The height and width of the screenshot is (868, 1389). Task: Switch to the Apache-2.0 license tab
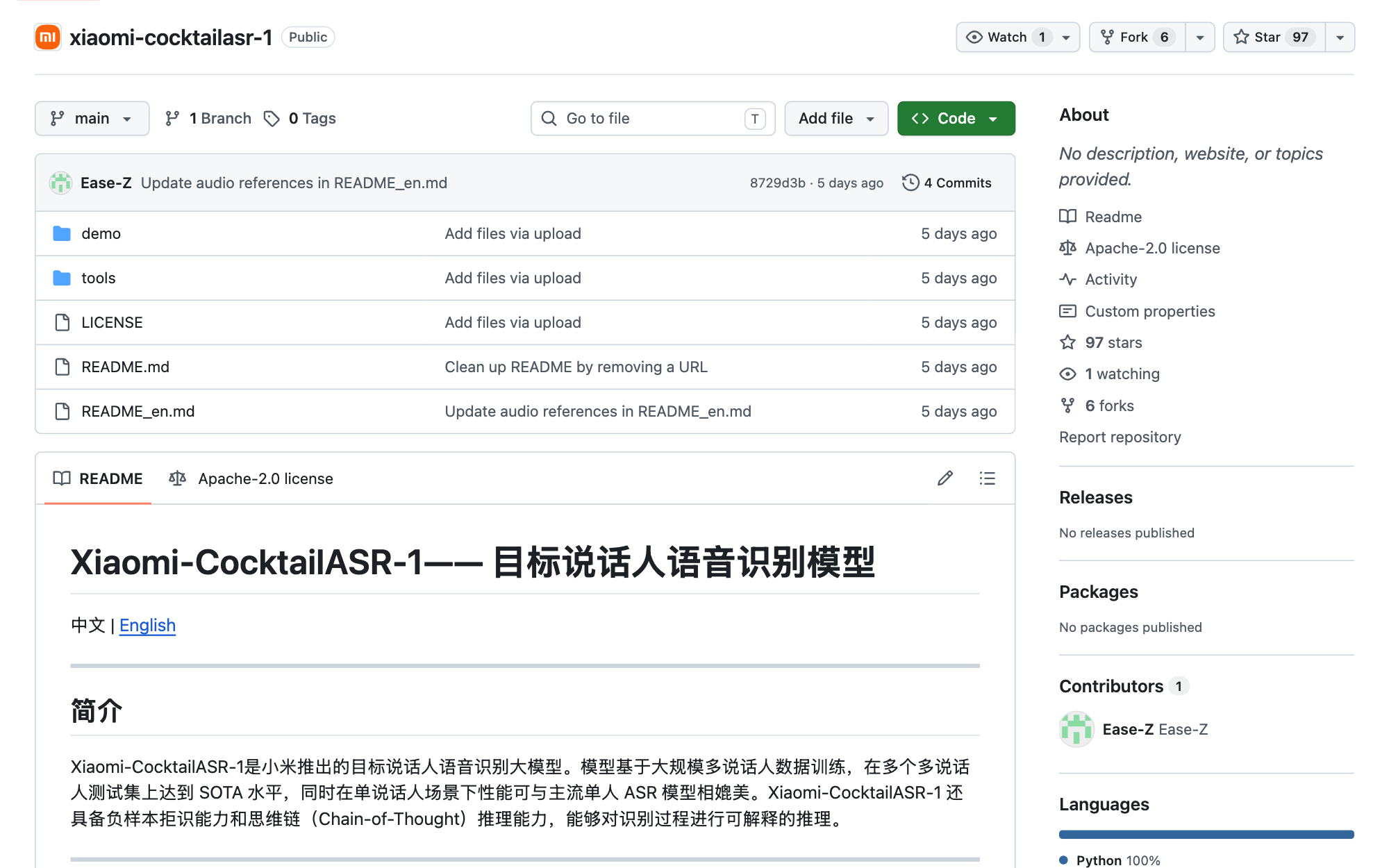251,478
